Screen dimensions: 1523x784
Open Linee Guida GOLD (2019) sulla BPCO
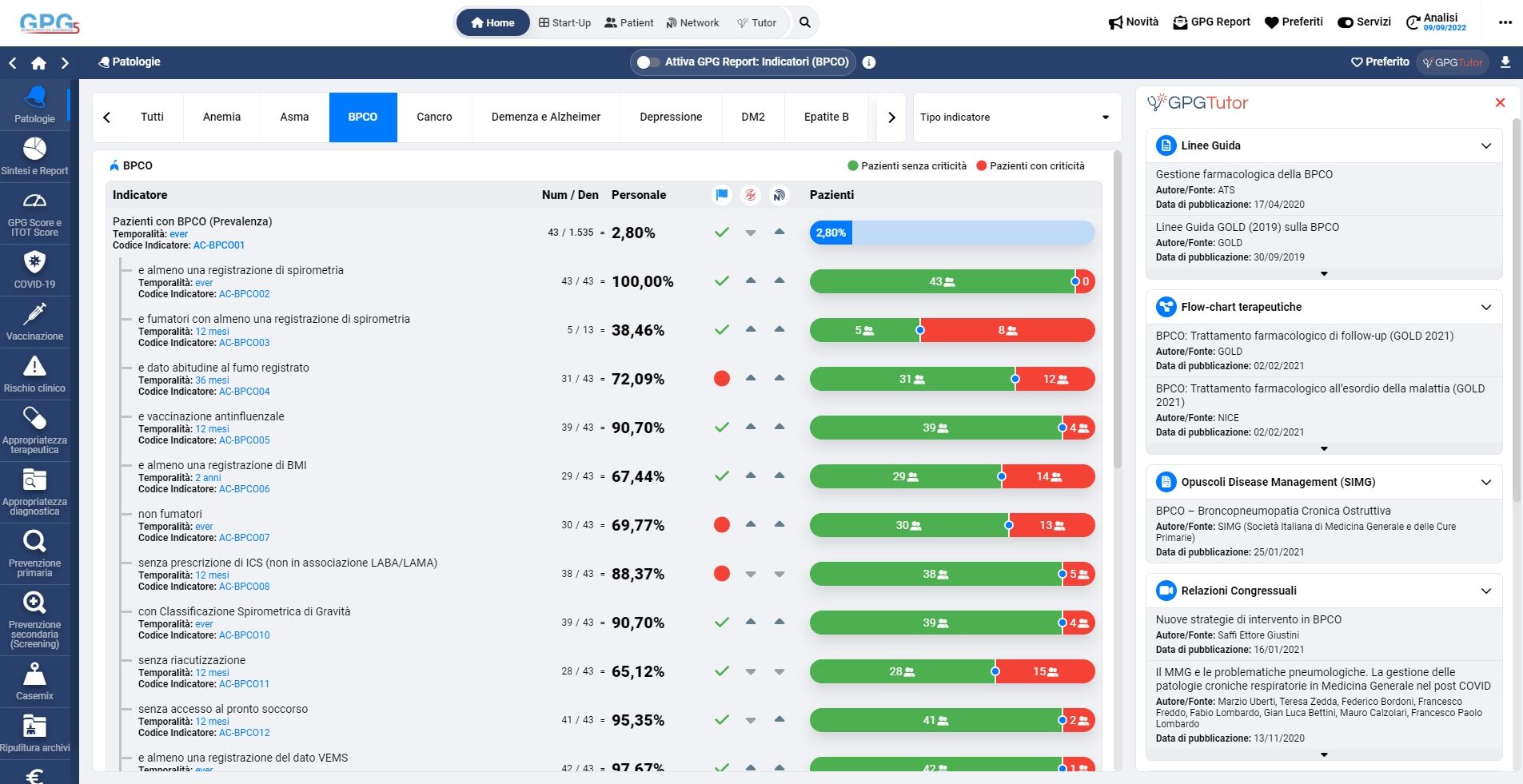click(x=1246, y=227)
